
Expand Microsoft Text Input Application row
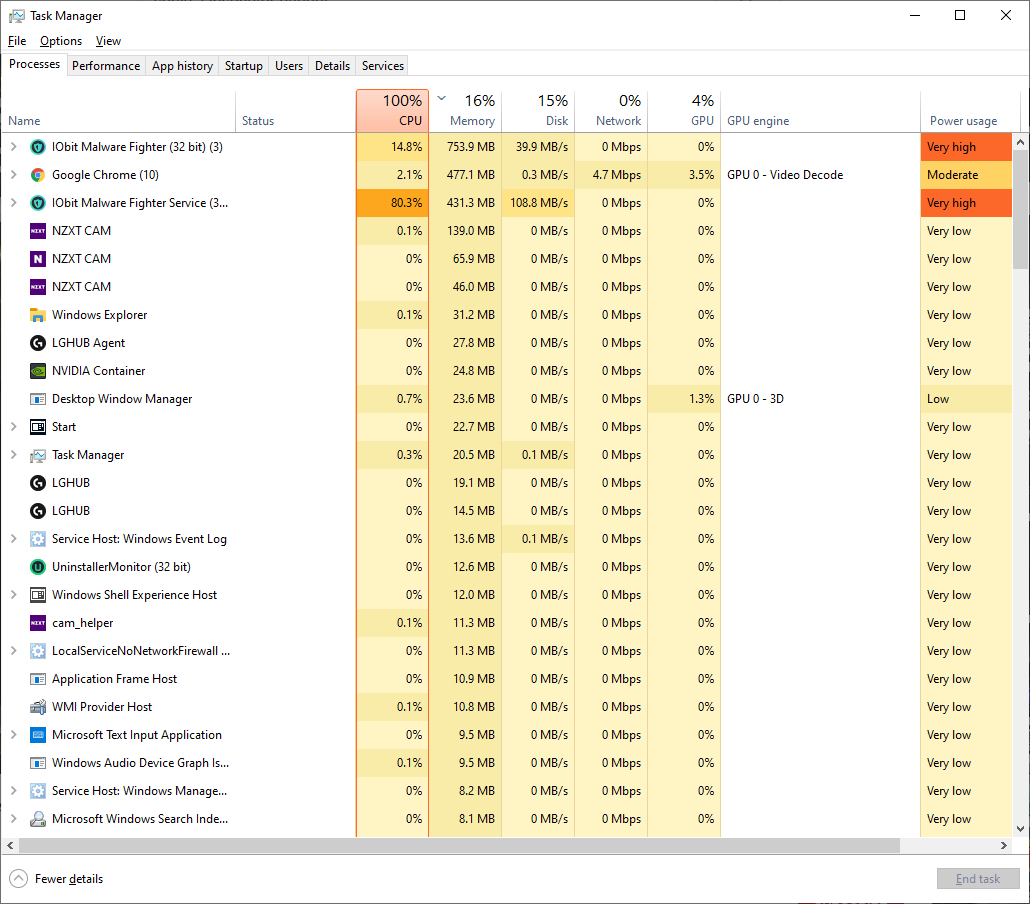(13, 735)
